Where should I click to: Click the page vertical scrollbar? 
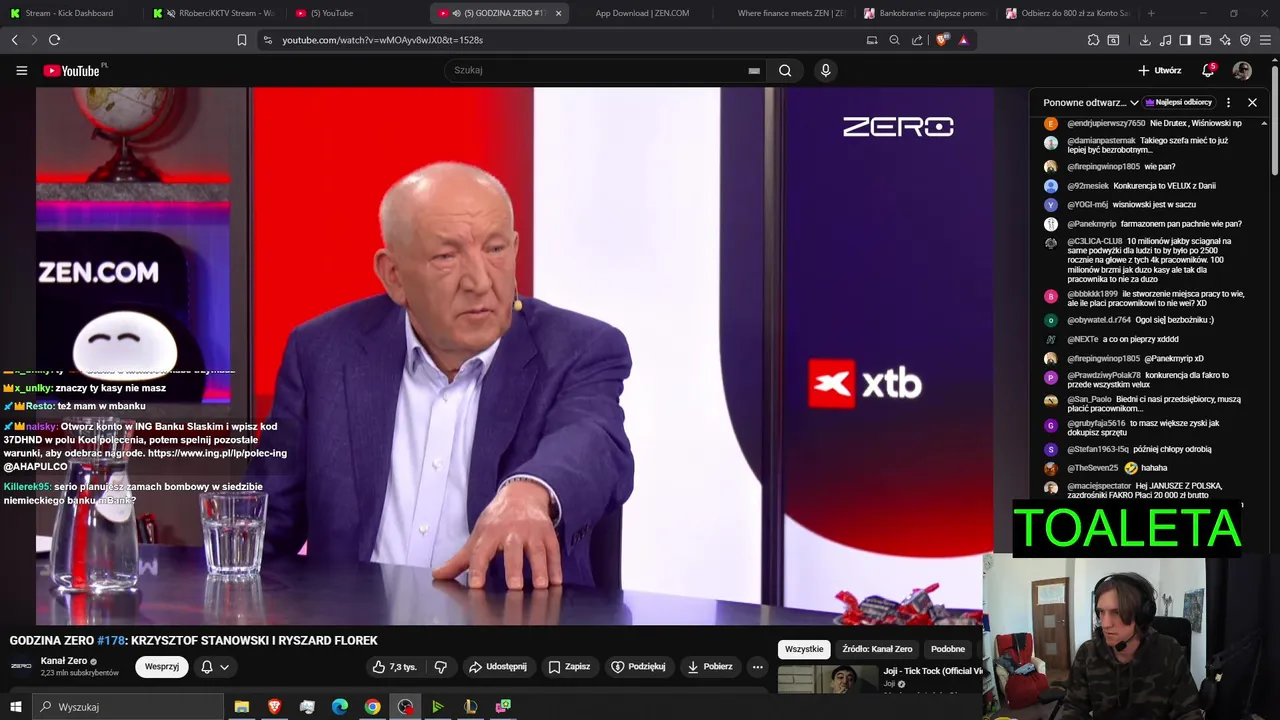[1274, 120]
